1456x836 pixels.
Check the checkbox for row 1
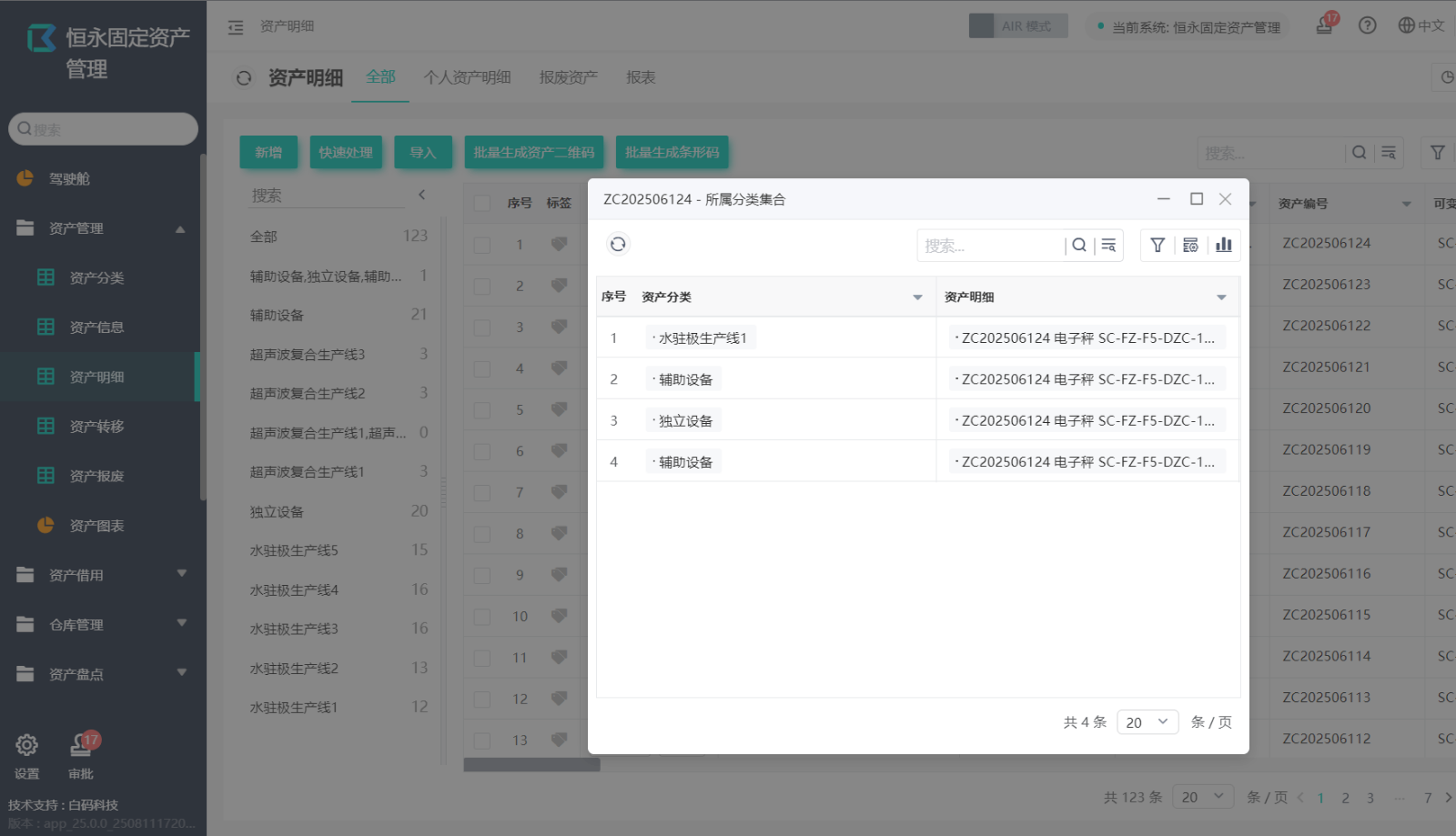482,245
